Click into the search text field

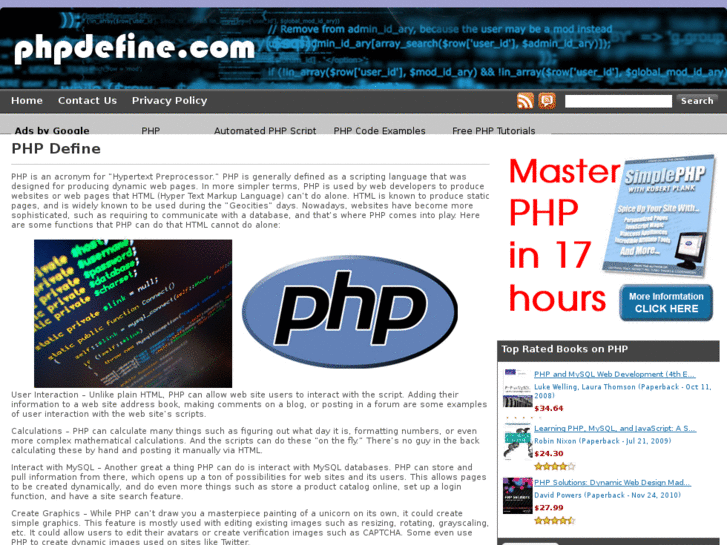pyautogui.click(x=618, y=101)
